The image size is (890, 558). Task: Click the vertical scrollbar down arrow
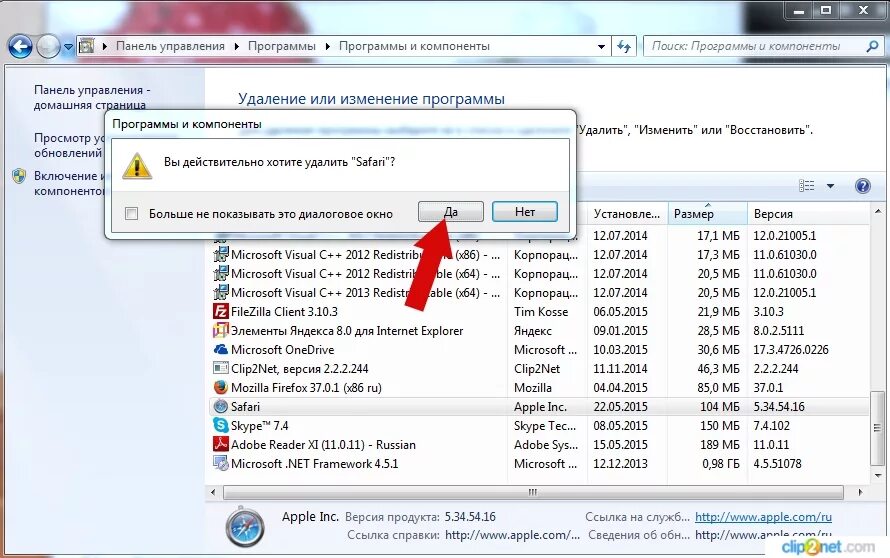pos(878,476)
